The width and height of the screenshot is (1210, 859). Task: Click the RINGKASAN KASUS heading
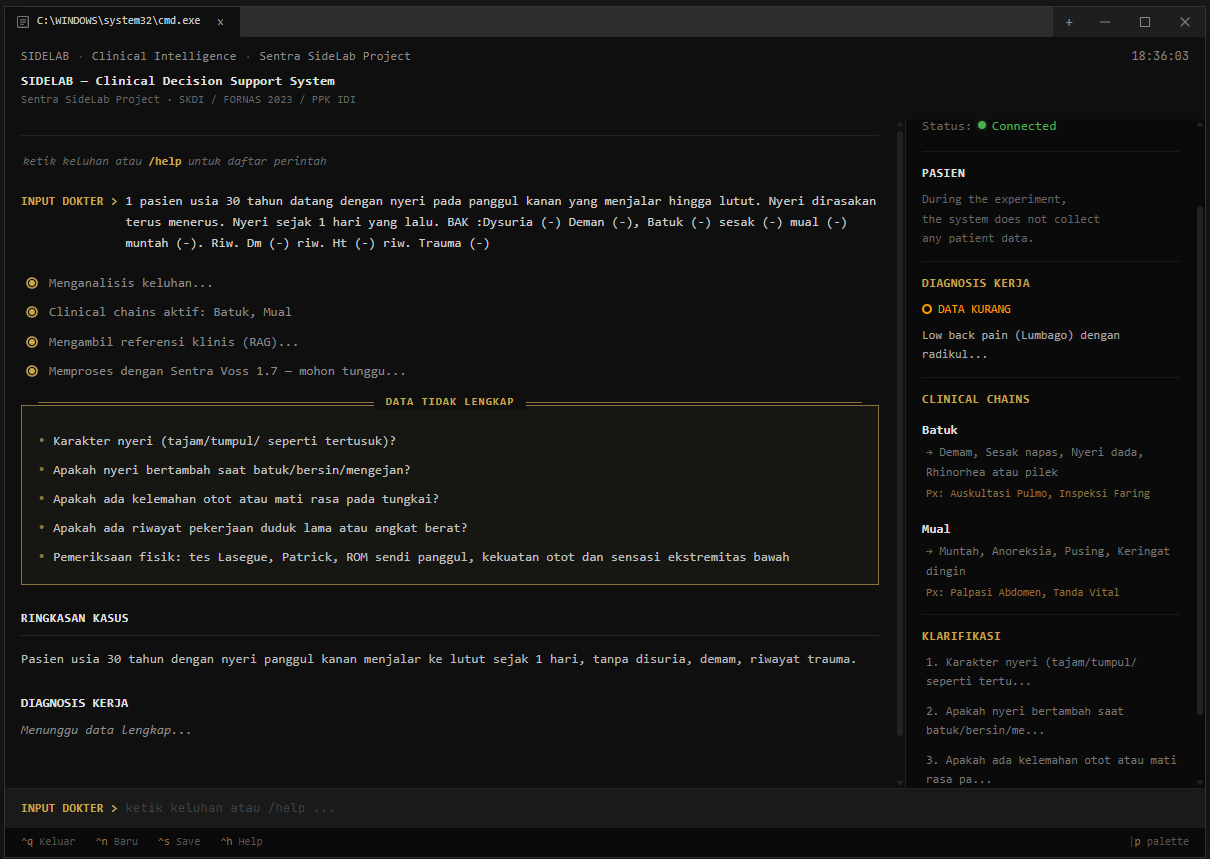click(x=74, y=618)
